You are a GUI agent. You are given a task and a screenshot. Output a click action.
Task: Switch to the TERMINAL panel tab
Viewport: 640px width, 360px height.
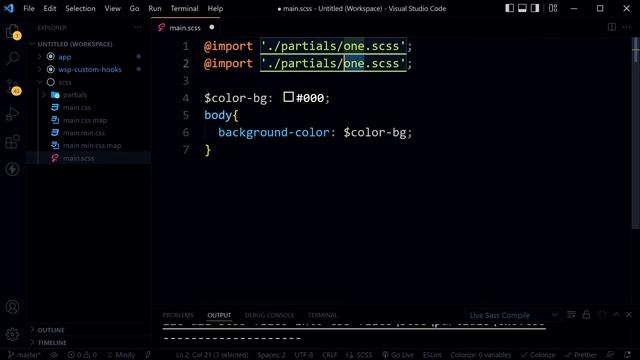click(322, 315)
